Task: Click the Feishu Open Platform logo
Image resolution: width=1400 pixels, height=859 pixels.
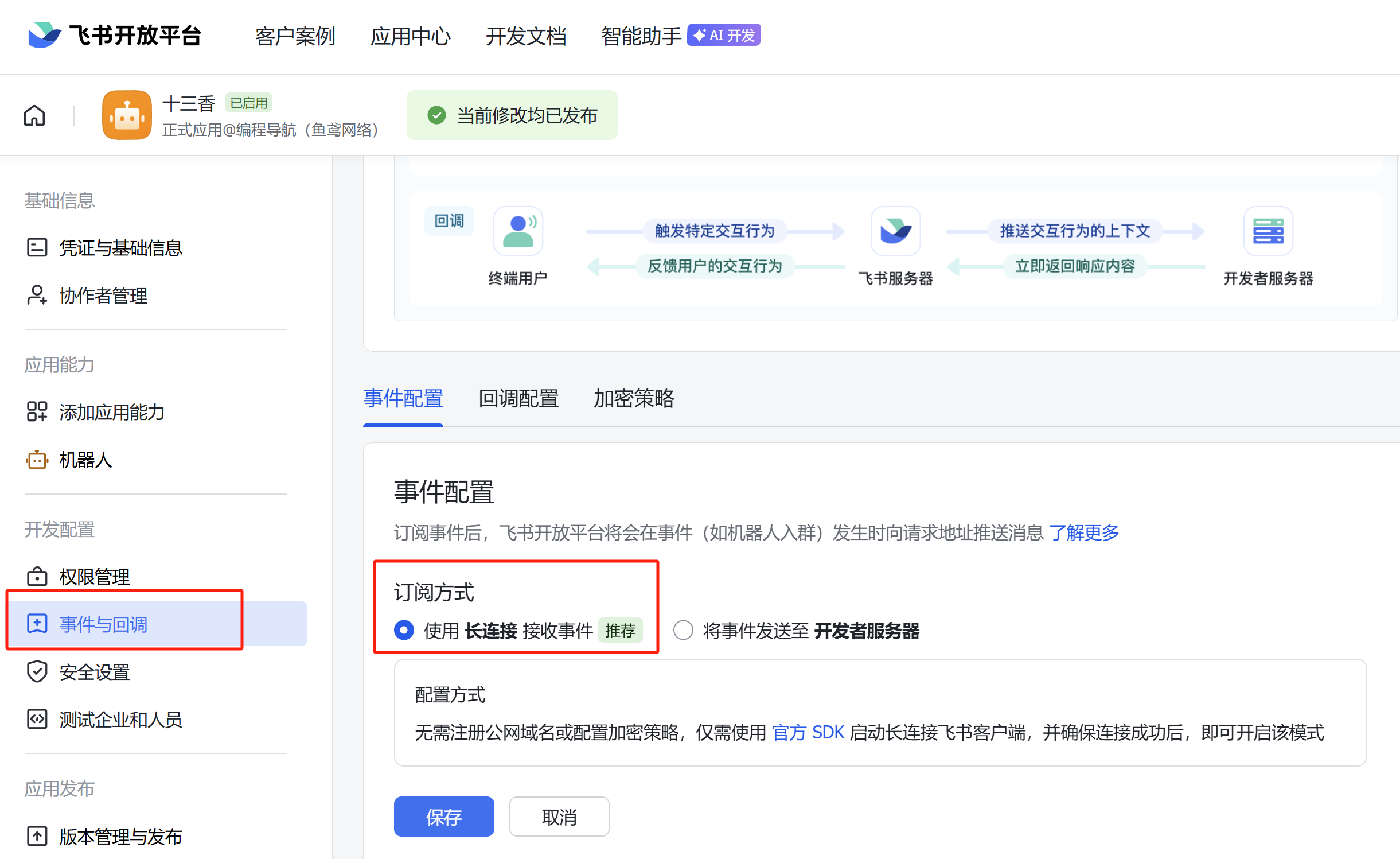Action: [x=114, y=36]
